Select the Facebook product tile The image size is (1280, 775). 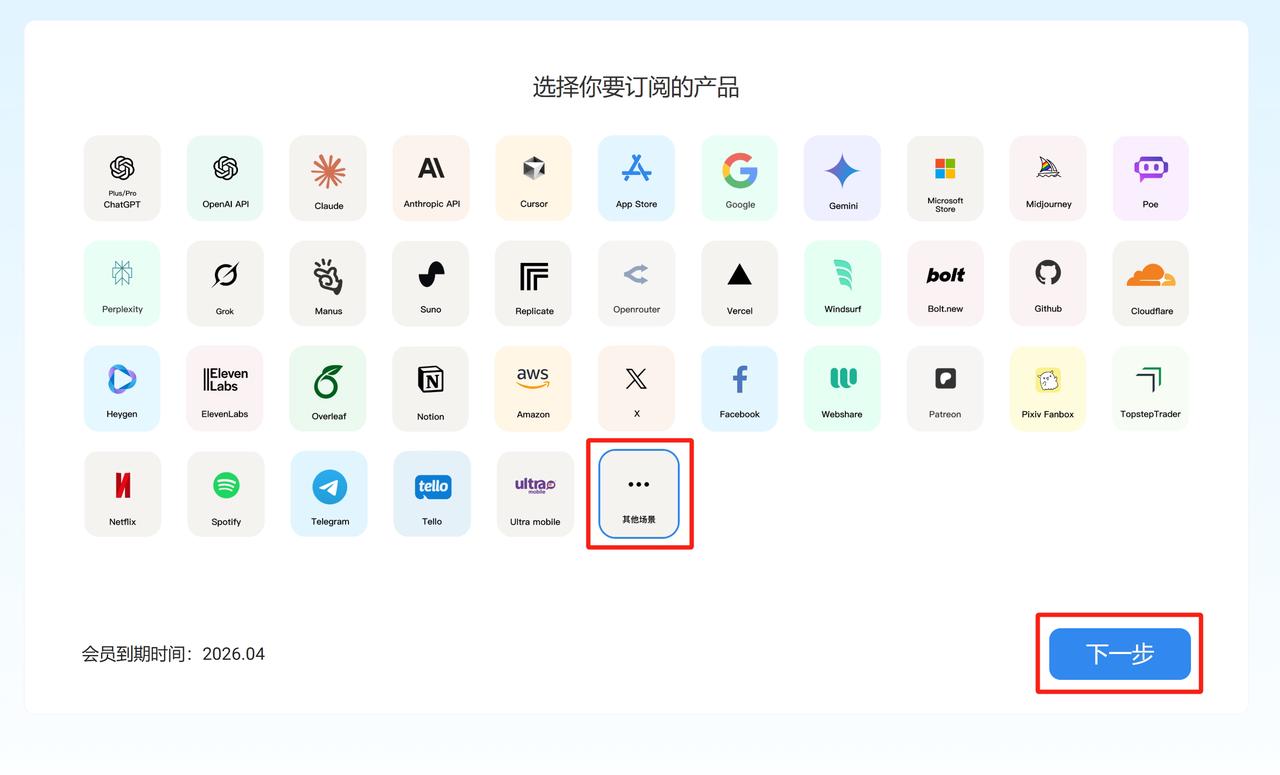coord(740,389)
